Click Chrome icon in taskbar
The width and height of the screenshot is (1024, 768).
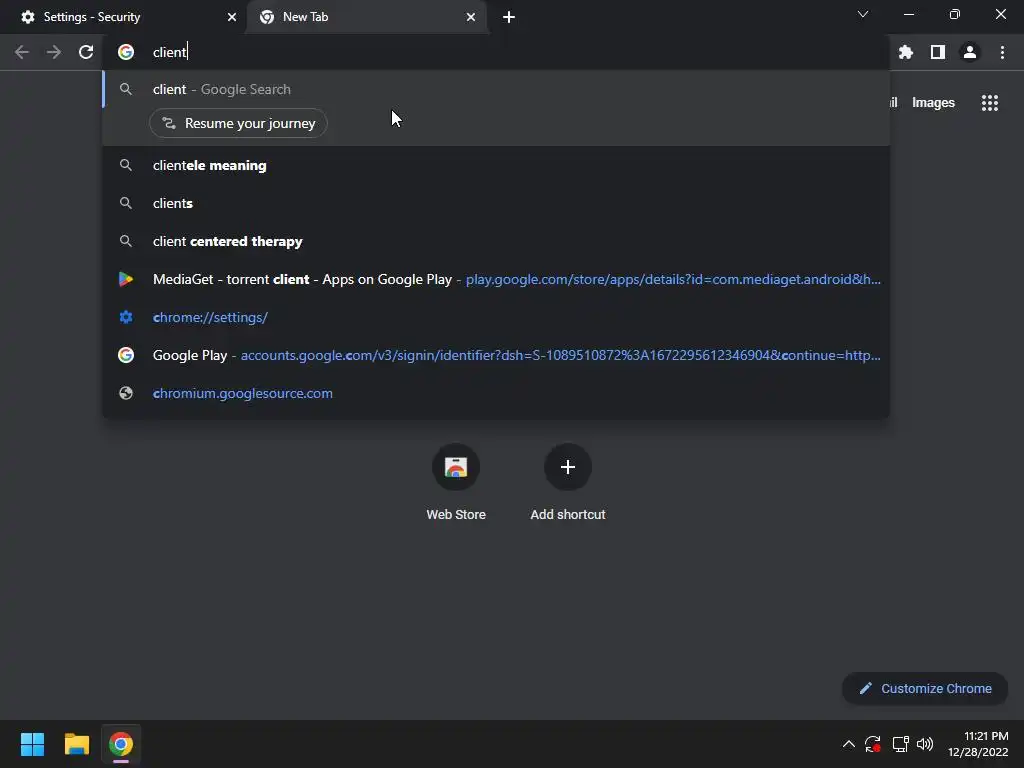[121, 744]
